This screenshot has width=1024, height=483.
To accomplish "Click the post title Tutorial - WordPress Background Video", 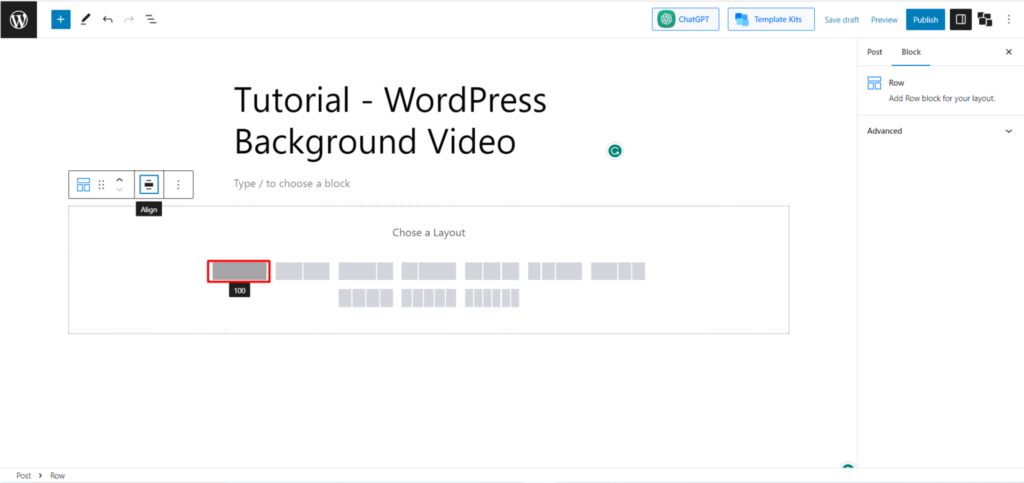I will pyautogui.click(x=390, y=121).
